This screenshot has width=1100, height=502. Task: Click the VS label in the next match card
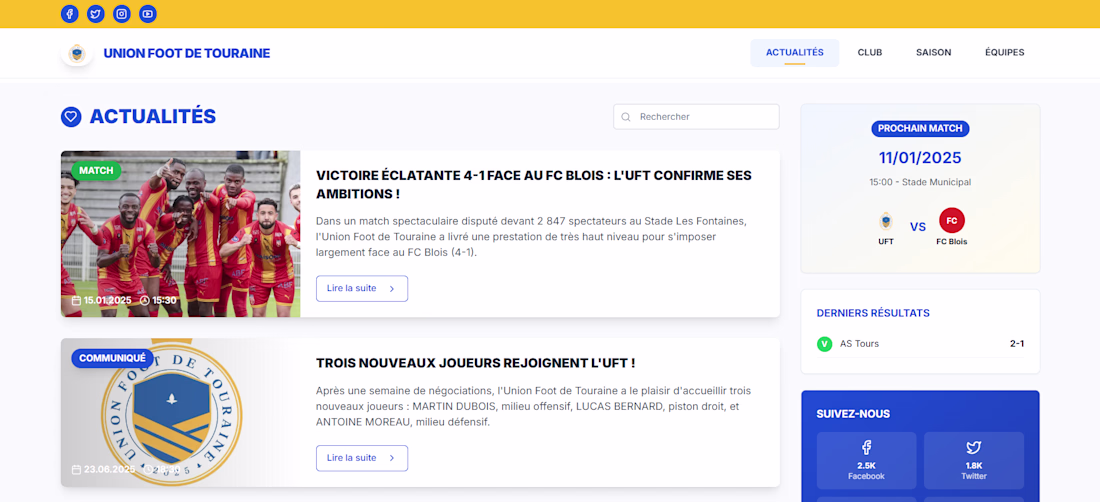(x=918, y=226)
